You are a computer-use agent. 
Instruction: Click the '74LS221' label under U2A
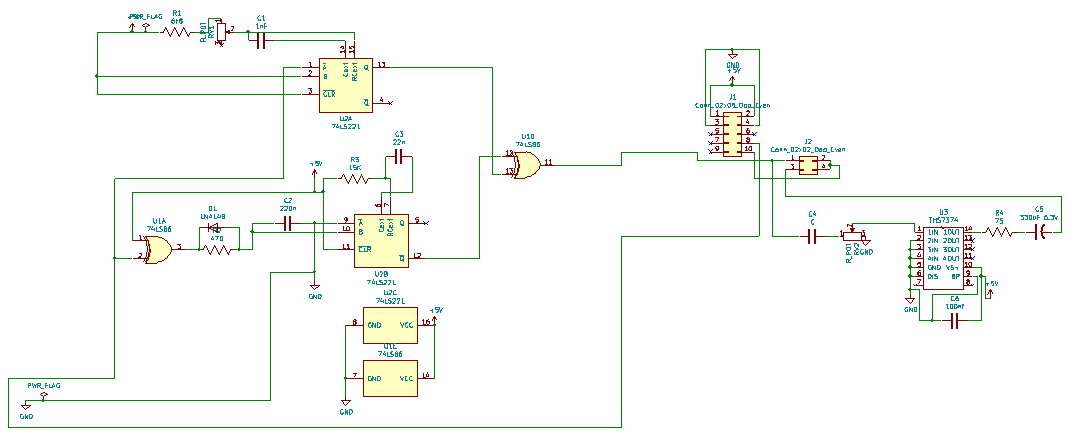346,126
